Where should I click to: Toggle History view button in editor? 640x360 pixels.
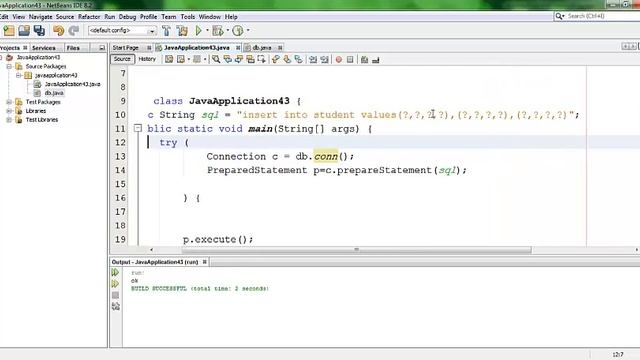click(x=147, y=59)
